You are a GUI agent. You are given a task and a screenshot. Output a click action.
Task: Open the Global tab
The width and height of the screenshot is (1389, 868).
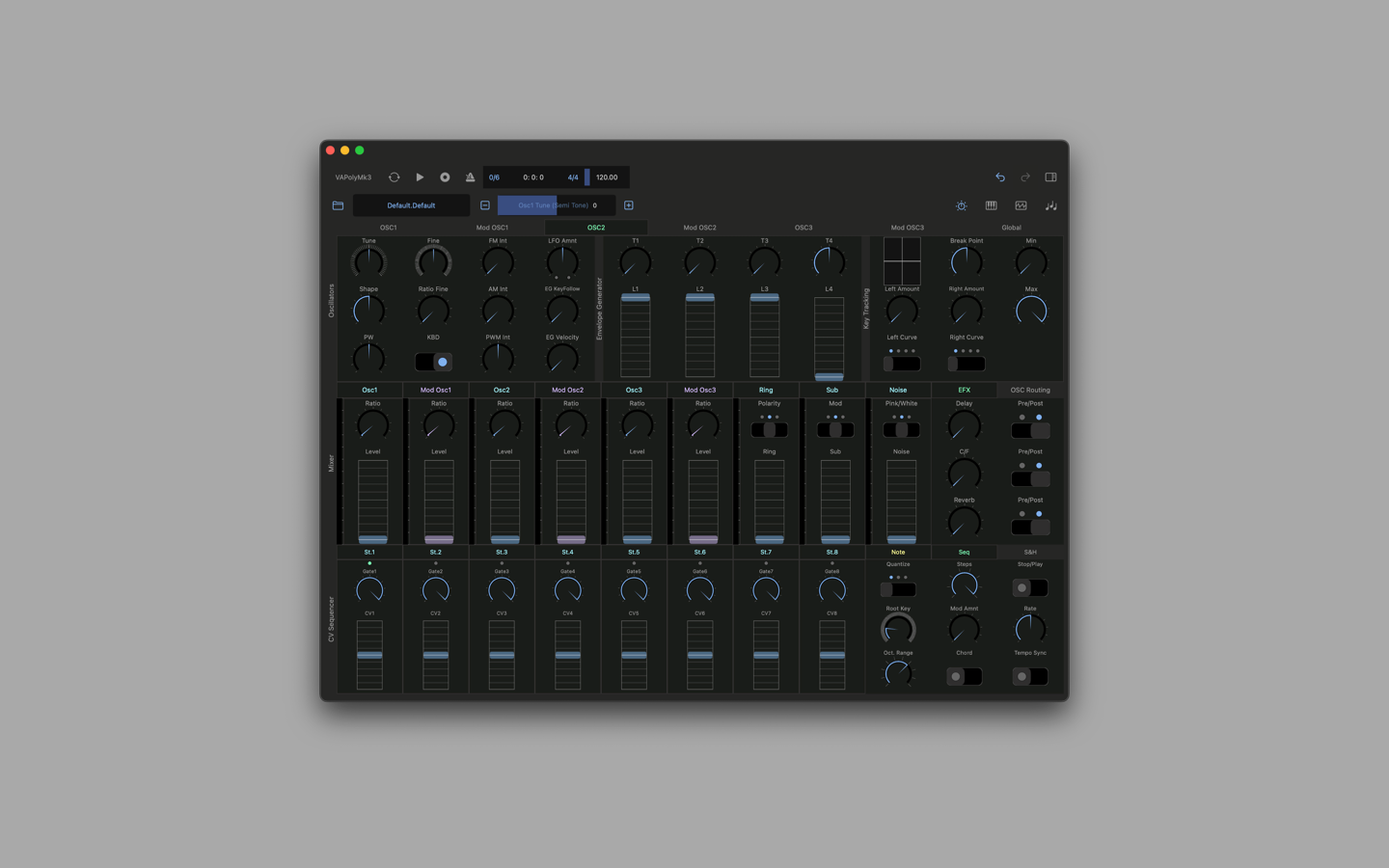pos(1011,228)
